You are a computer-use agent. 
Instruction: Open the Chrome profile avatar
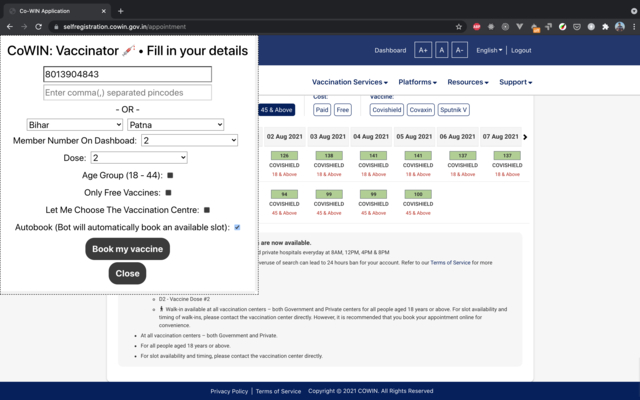620,27
